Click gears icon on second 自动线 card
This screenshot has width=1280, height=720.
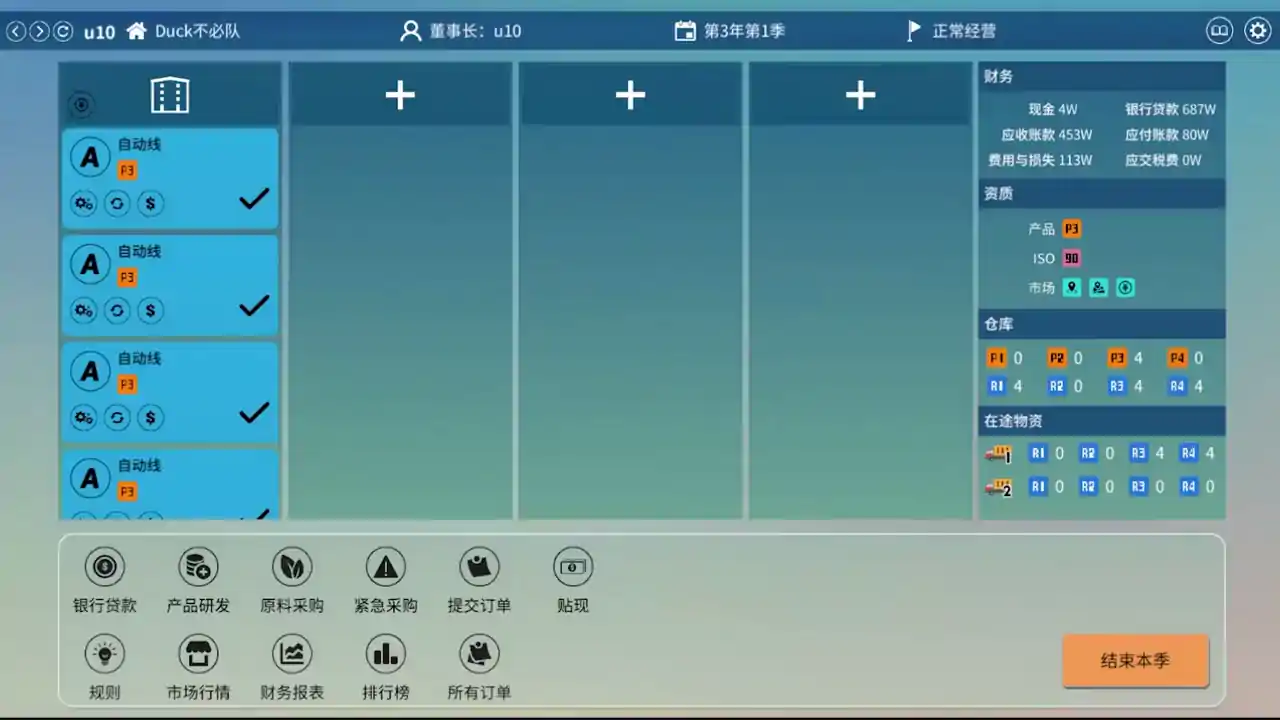tap(84, 311)
